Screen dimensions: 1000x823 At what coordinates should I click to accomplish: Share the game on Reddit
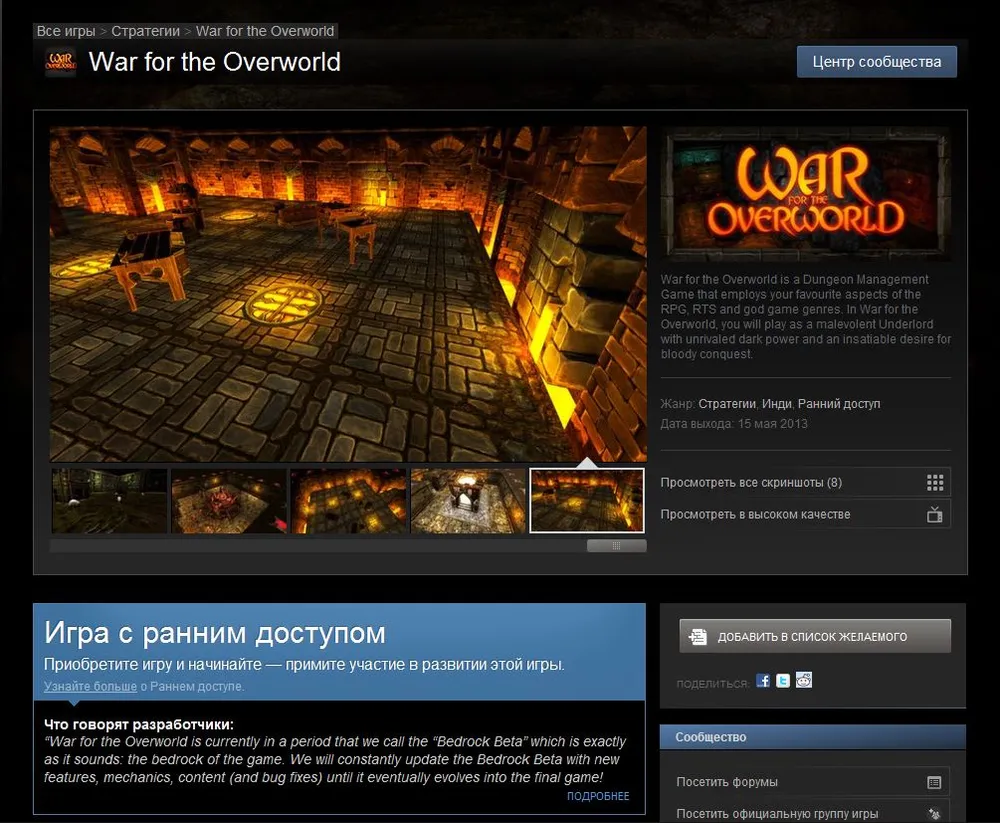click(x=804, y=680)
